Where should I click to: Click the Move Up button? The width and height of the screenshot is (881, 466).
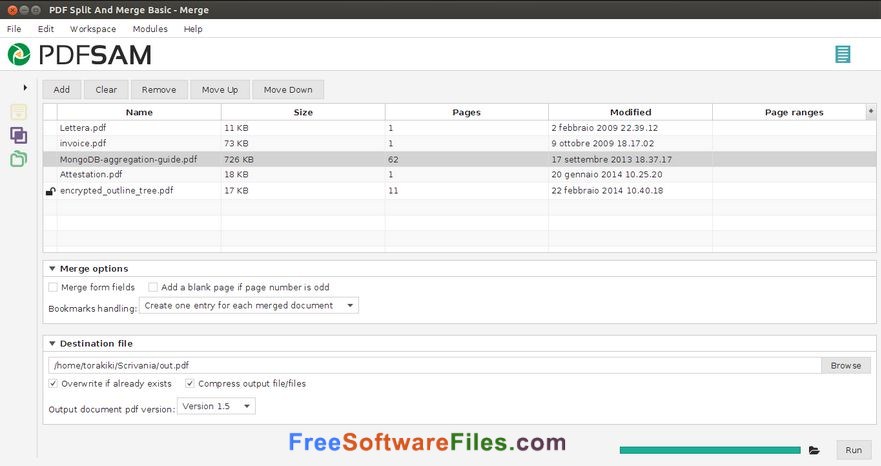pos(220,89)
